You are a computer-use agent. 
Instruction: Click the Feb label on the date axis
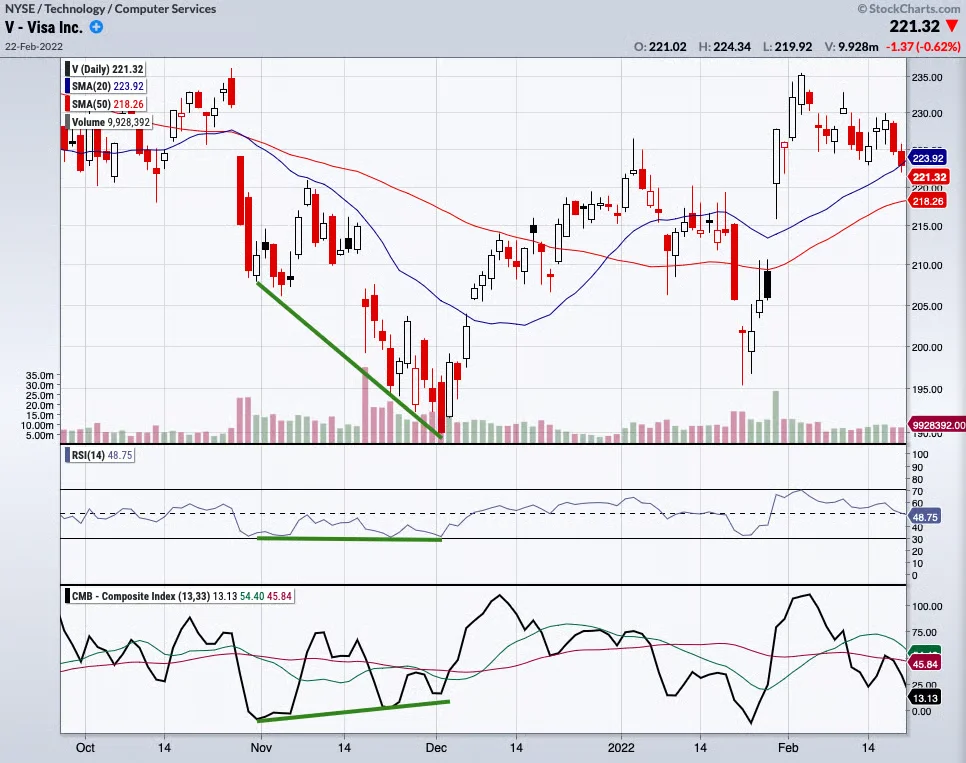point(788,748)
